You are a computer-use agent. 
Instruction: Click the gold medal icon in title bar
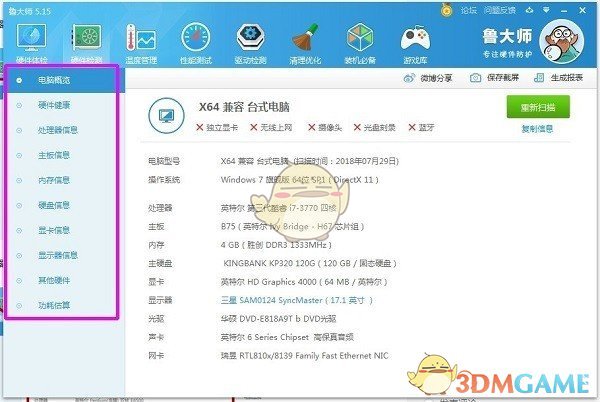click(x=446, y=10)
